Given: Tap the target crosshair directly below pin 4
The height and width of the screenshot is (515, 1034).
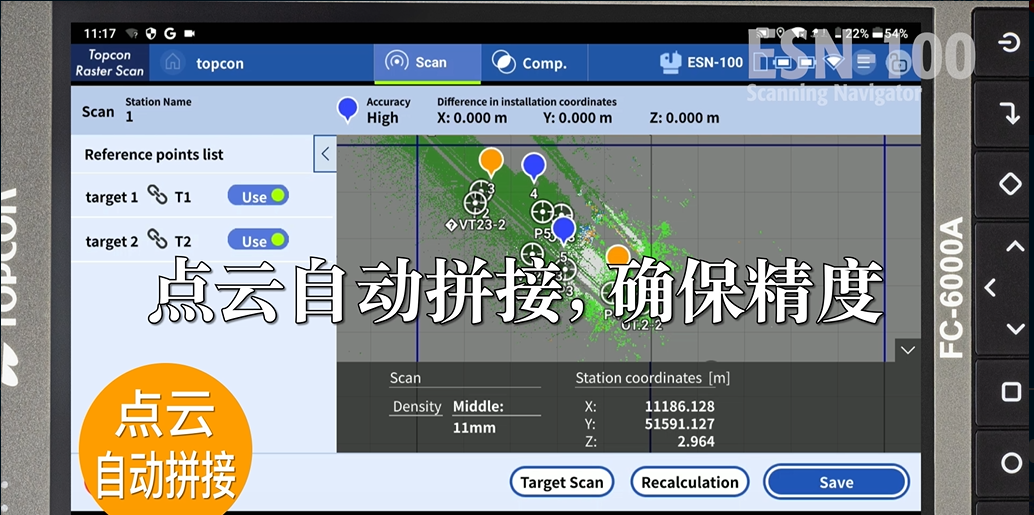Looking at the screenshot, I should click(542, 212).
